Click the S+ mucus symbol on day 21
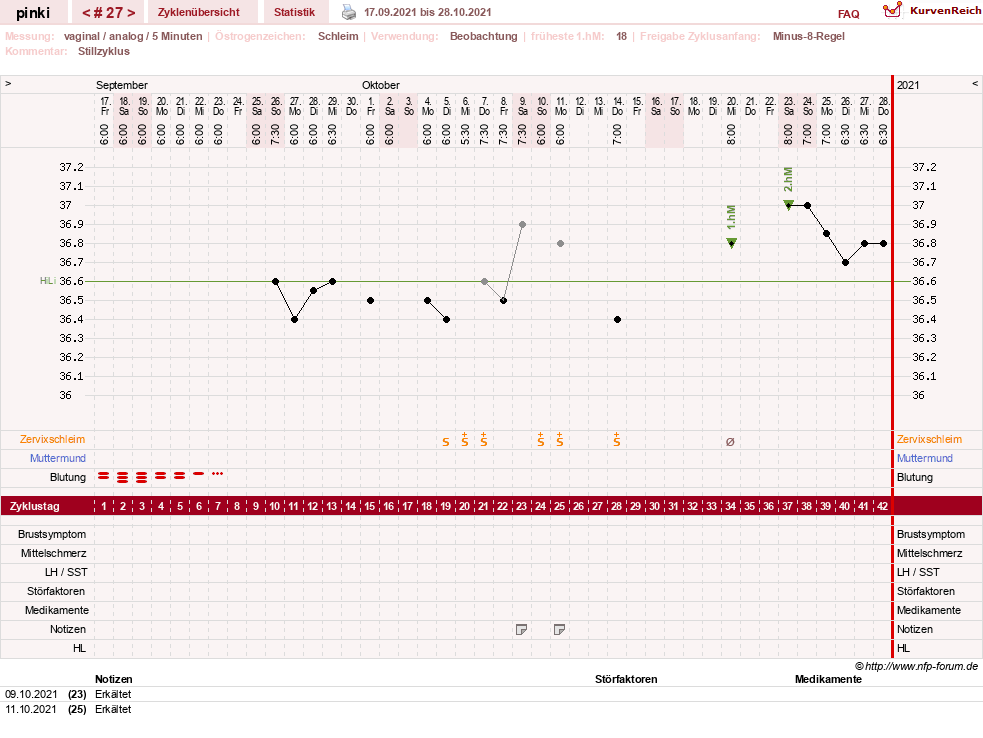 pos(484,440)
